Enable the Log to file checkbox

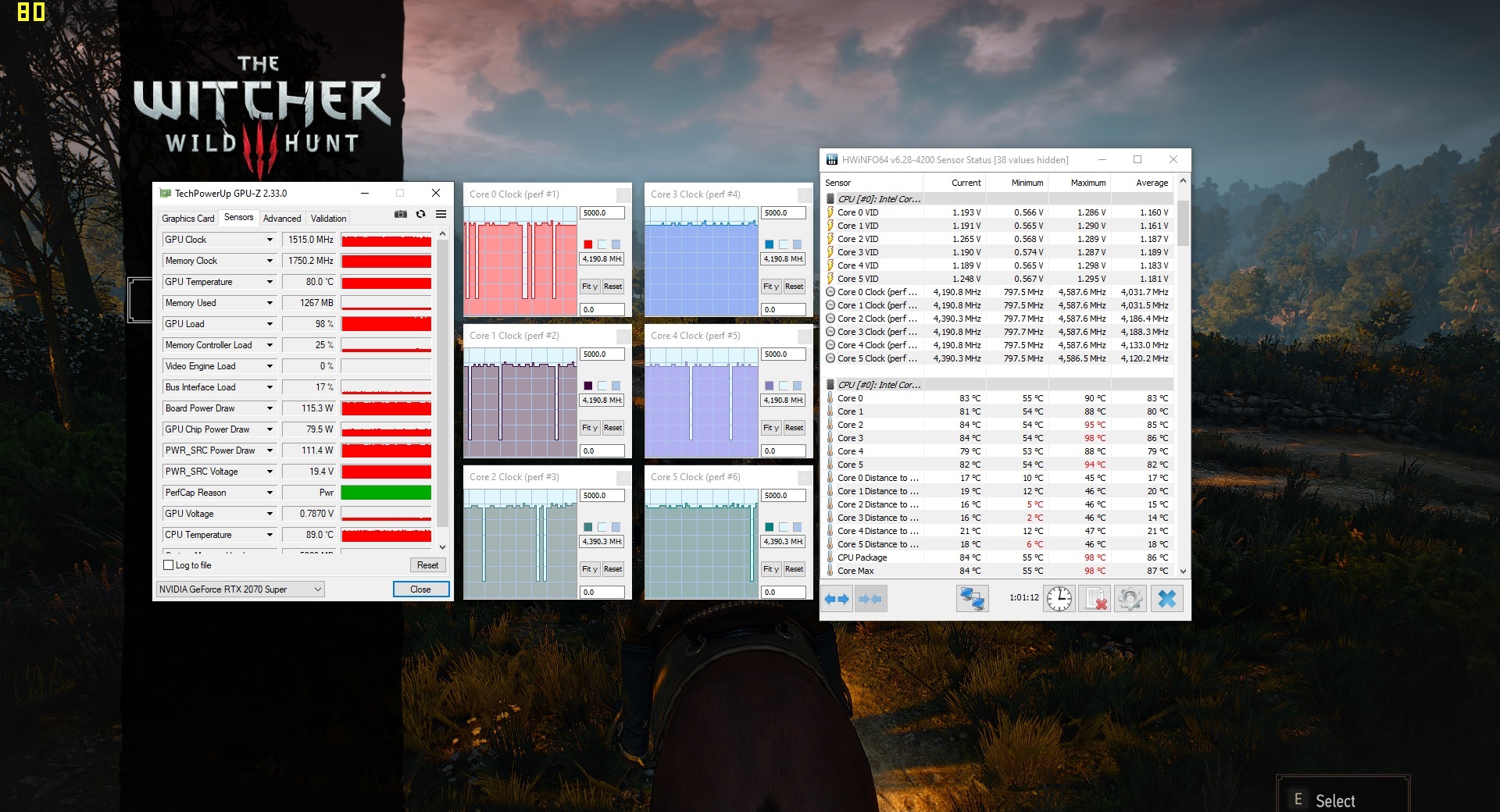coord(168,565)
